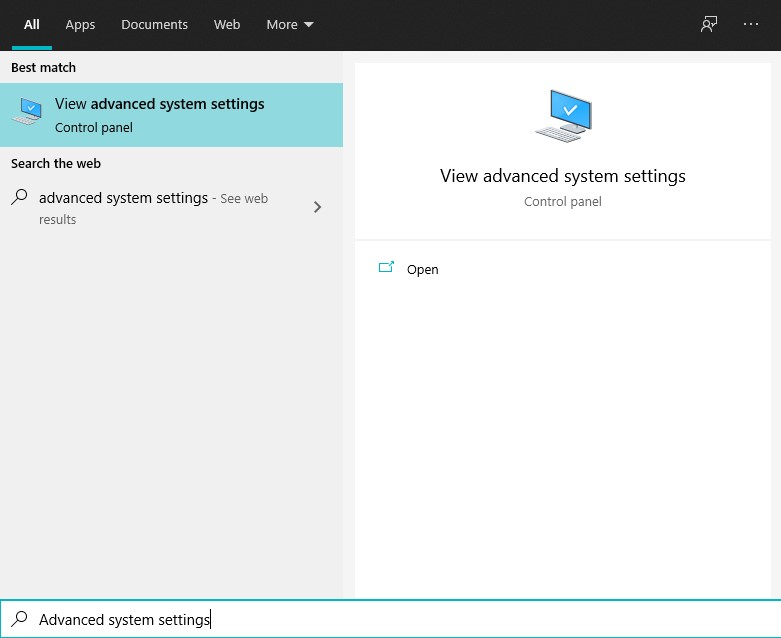Click the large computer icon in the preview pane

[563, 116]
